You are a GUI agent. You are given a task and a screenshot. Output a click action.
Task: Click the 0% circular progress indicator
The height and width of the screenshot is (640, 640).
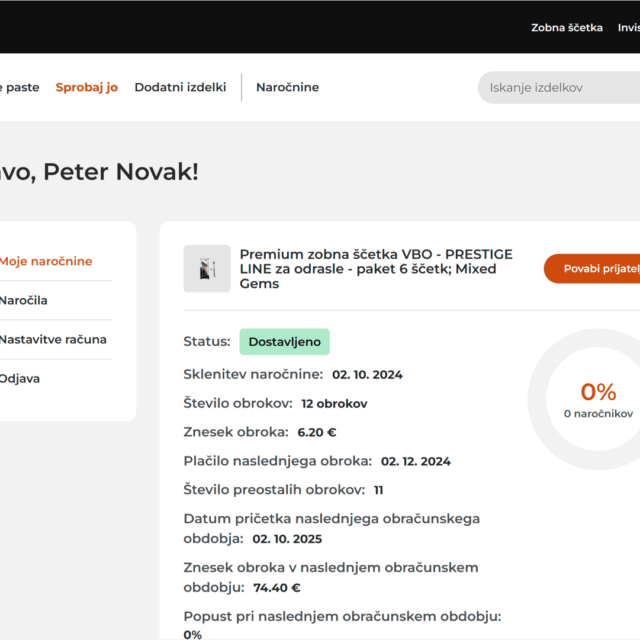point(598,391)
